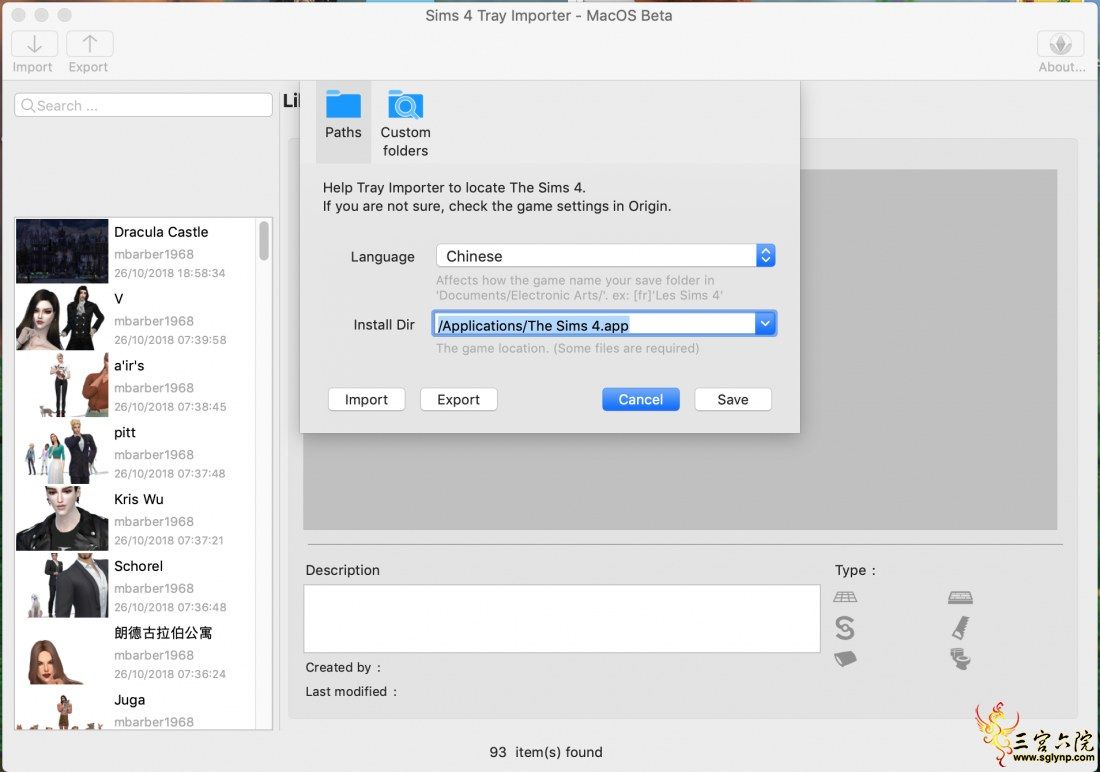Click the "Help Tray Importer to locate The Sims 4." text
This screenshot has width=1100, height=772.
coord(454,187)
